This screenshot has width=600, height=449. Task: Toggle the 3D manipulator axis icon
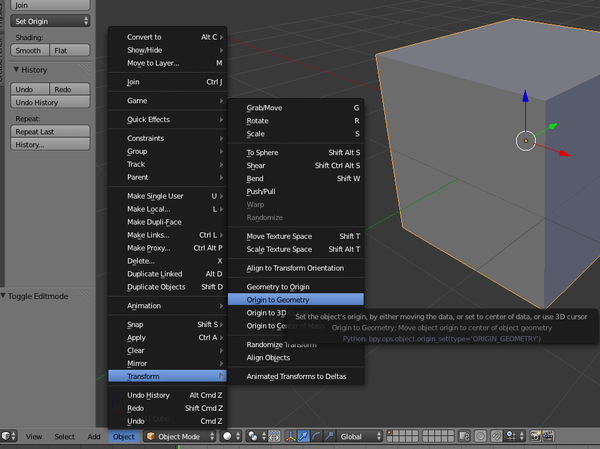pyautogui.click(x=290, y=436)
